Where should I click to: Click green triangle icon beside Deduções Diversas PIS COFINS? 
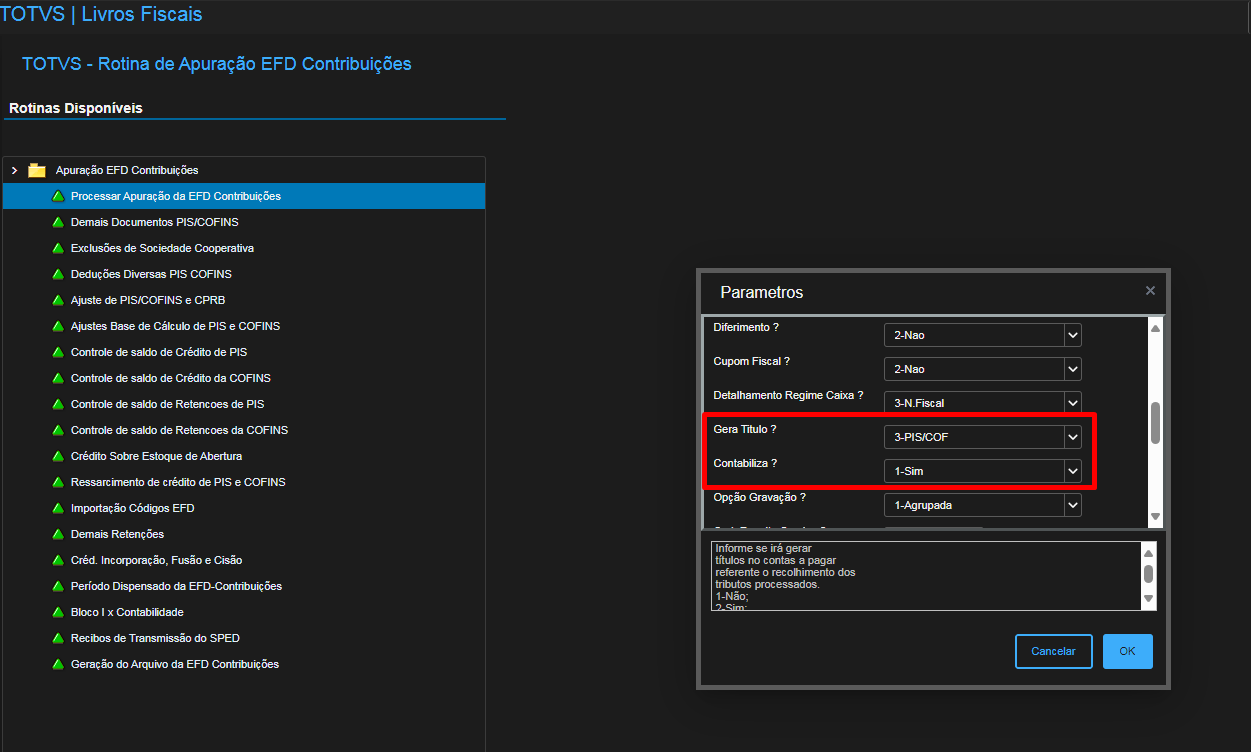58,274
